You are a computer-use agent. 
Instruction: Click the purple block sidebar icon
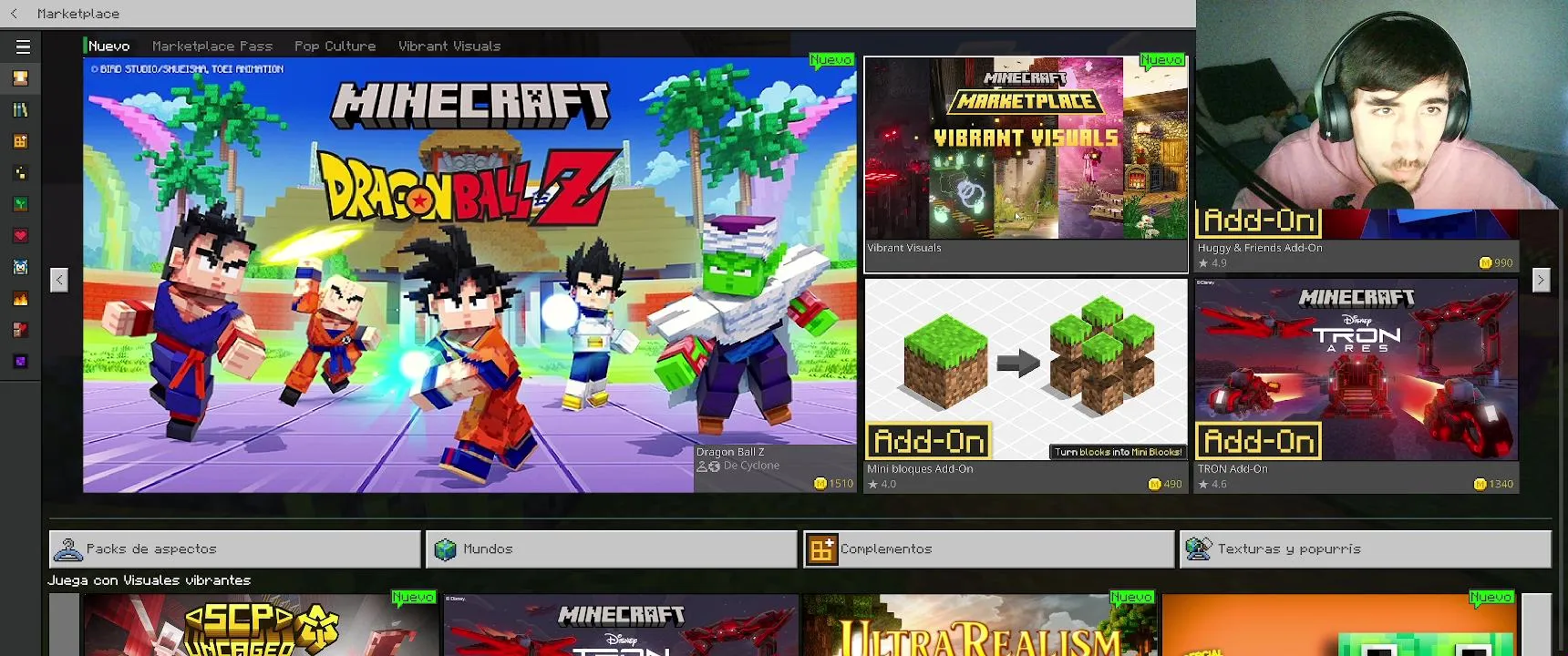pos(20,362)
